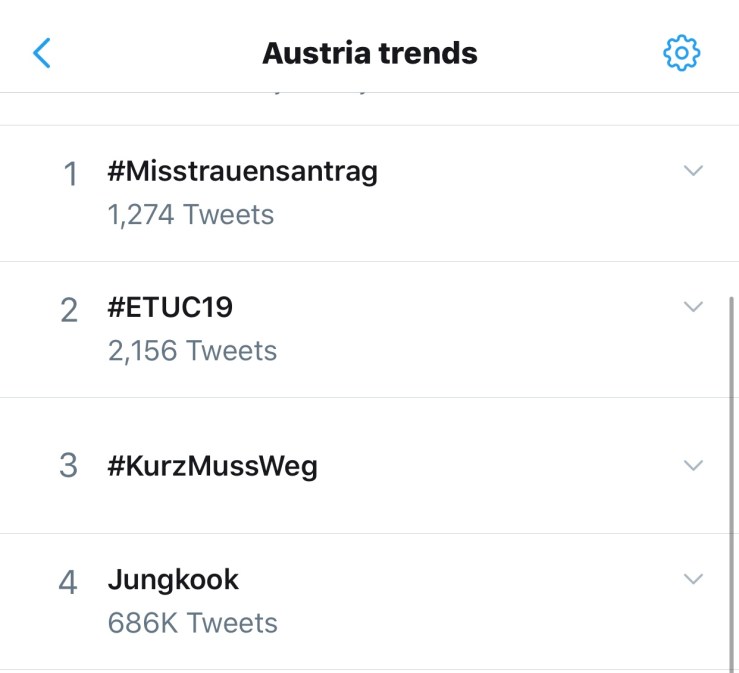The image size is (739, 673).
Task: Open trends settings via gear icon
Action: point(682,53)
